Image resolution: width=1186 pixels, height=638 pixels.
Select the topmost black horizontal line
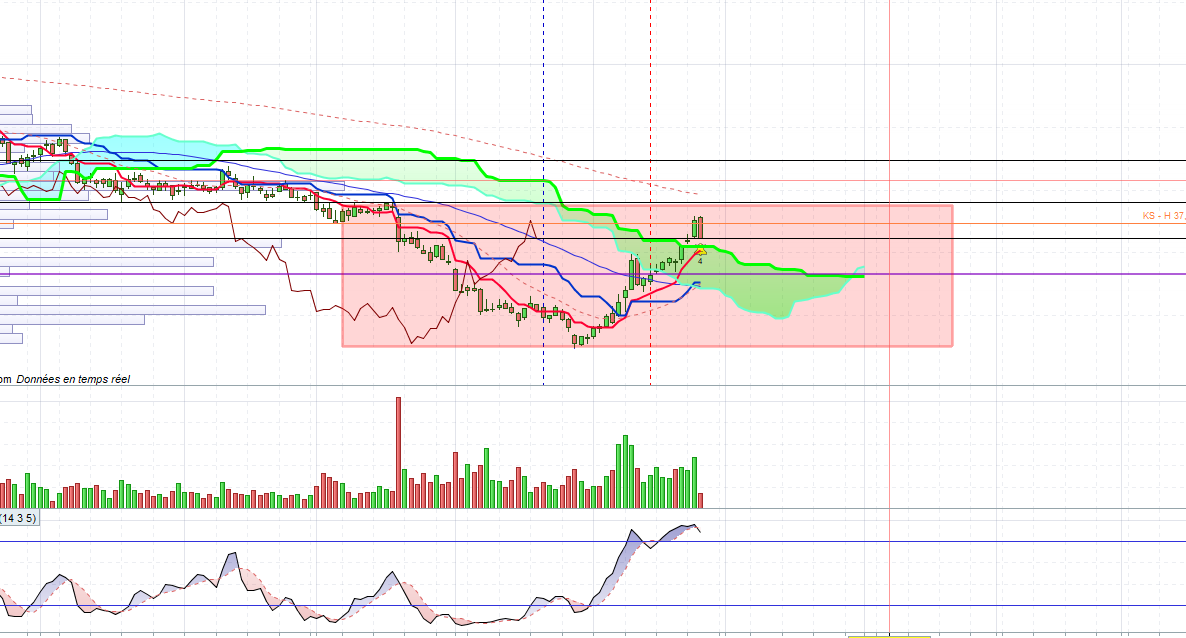pyautogui.click(x=593, y=160)
